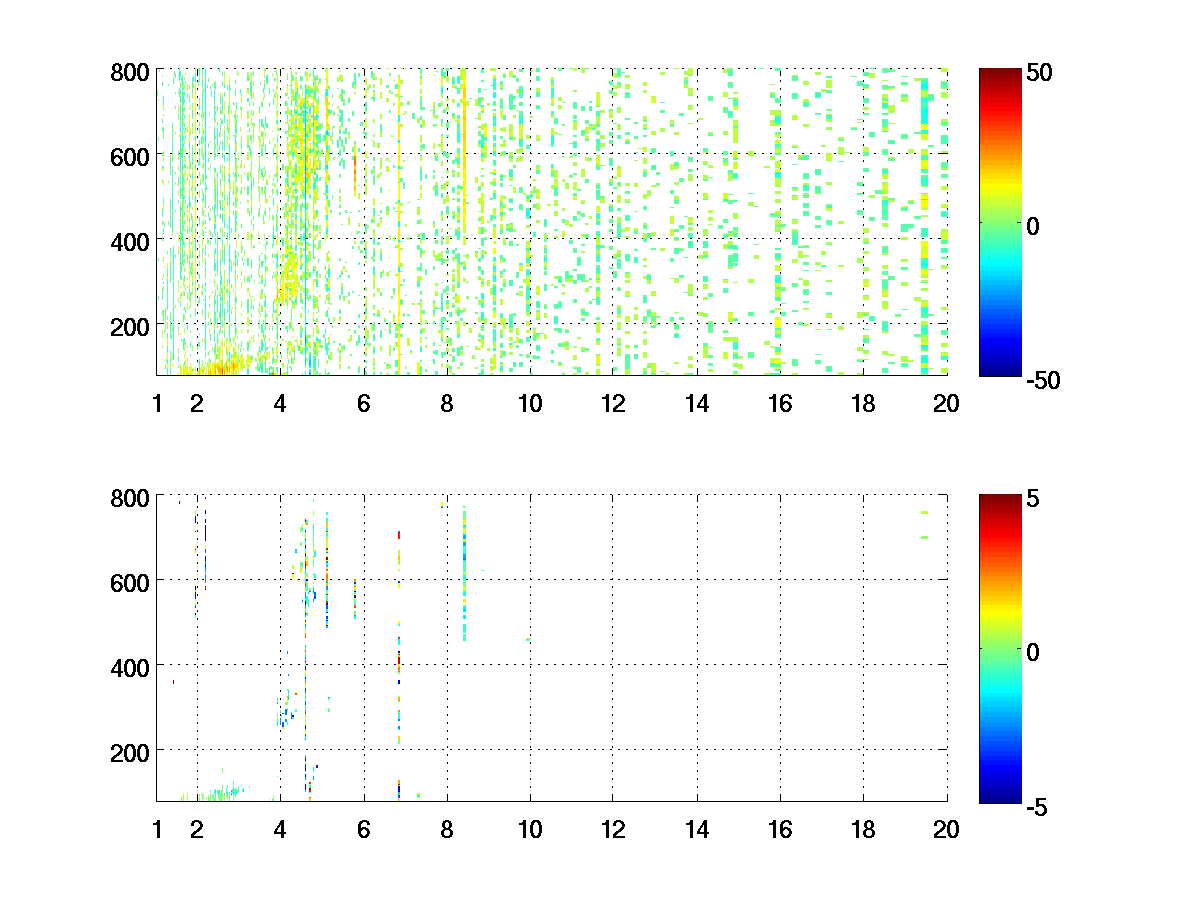
Task: Click the colorbar label 50
Action: [1041, 75]
